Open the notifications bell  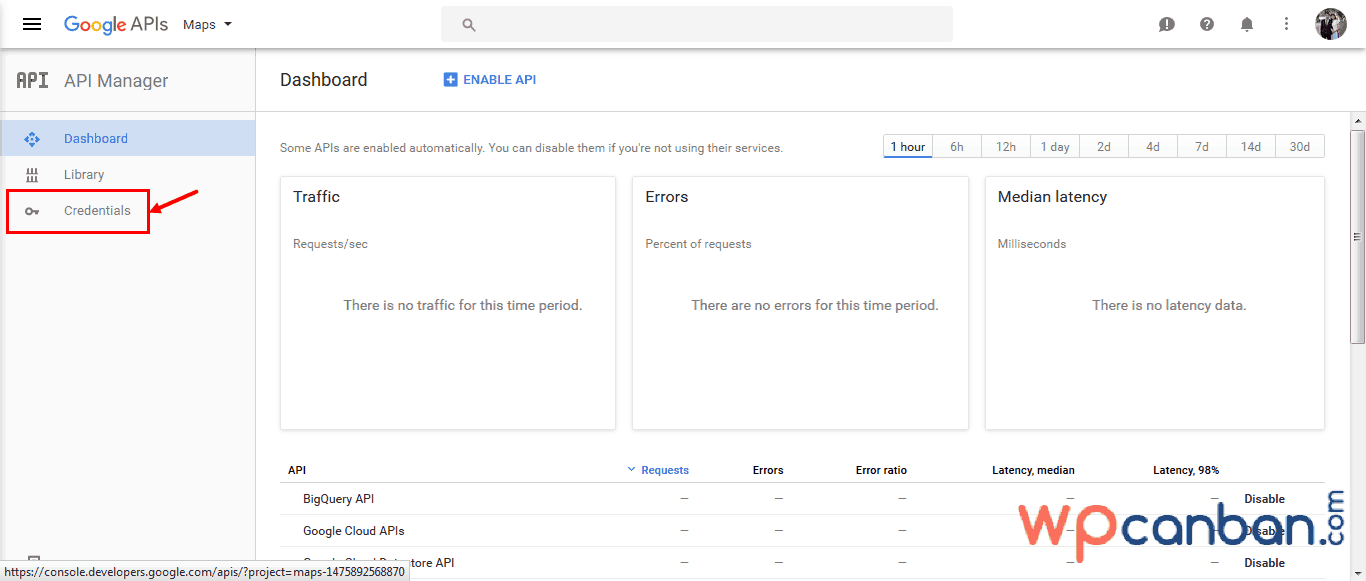(1247, 24)
